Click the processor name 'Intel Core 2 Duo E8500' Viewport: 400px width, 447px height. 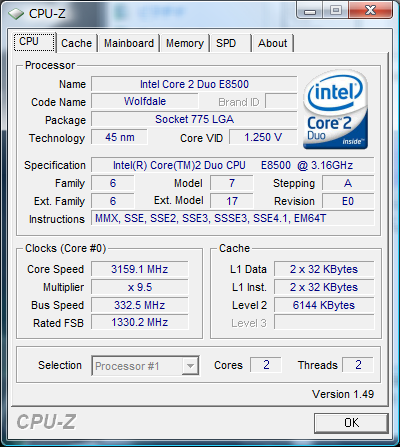coord(194,84)
